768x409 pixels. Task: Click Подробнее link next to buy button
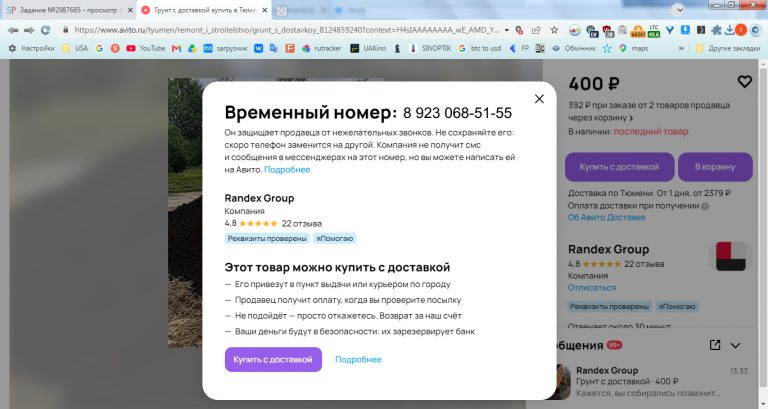(x=358, y=360)
